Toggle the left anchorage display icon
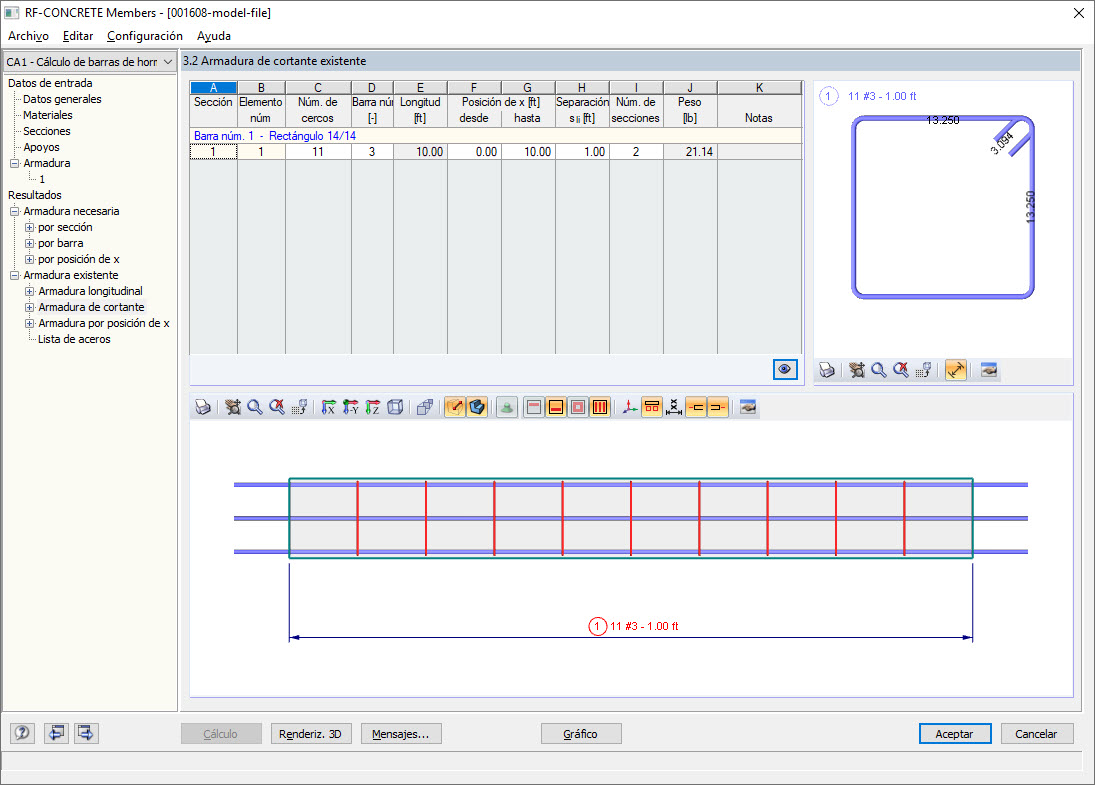The height and width of the screenshot is (785, 1095). point(696,407)
